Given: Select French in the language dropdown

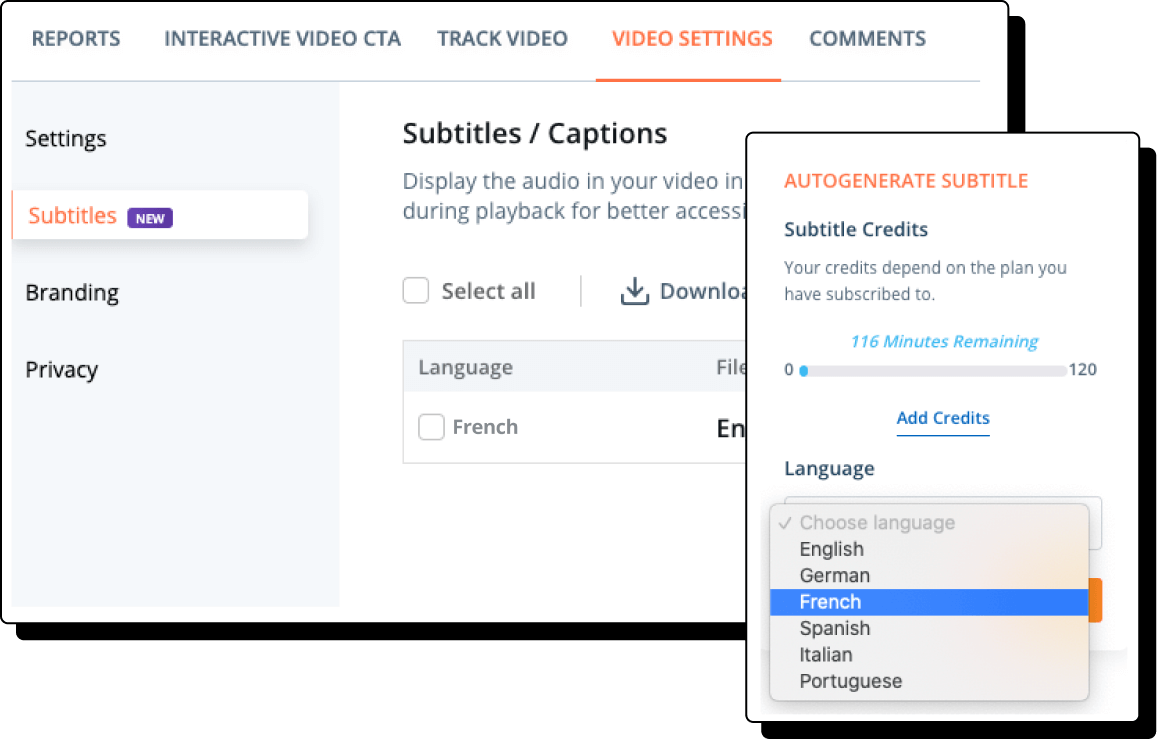Looking at the screenshot, I should (x=830, y=602).
